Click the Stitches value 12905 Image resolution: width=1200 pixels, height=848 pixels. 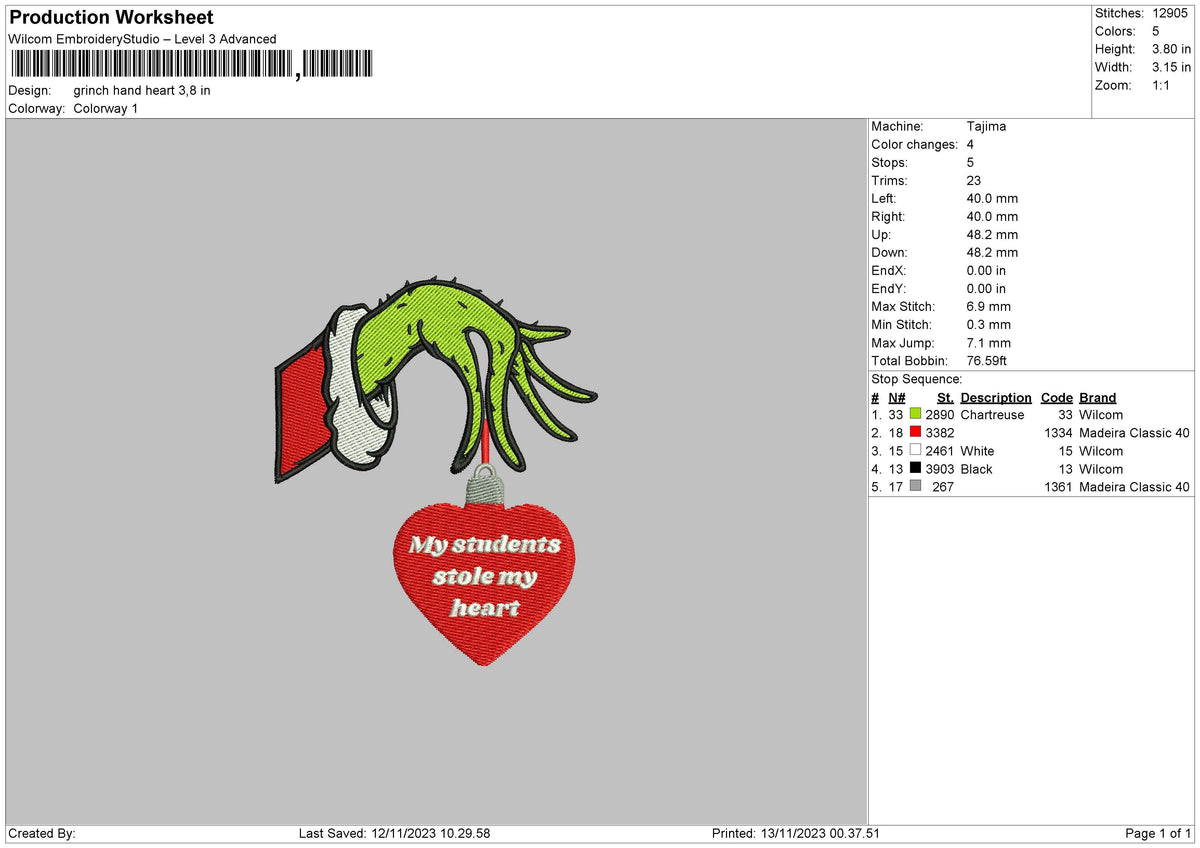pos(1169,13)
